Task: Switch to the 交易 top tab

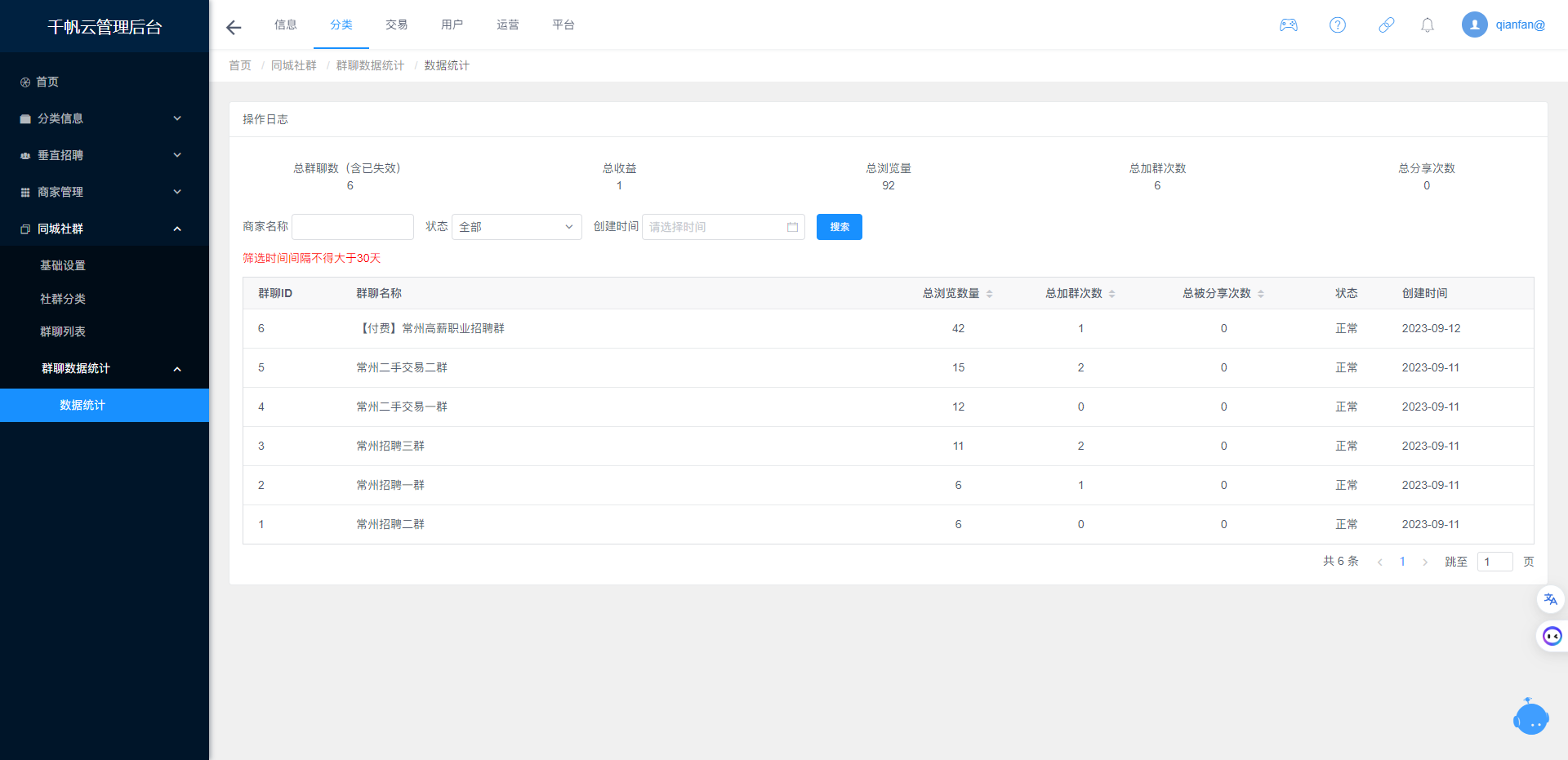Action: (397, 24)
